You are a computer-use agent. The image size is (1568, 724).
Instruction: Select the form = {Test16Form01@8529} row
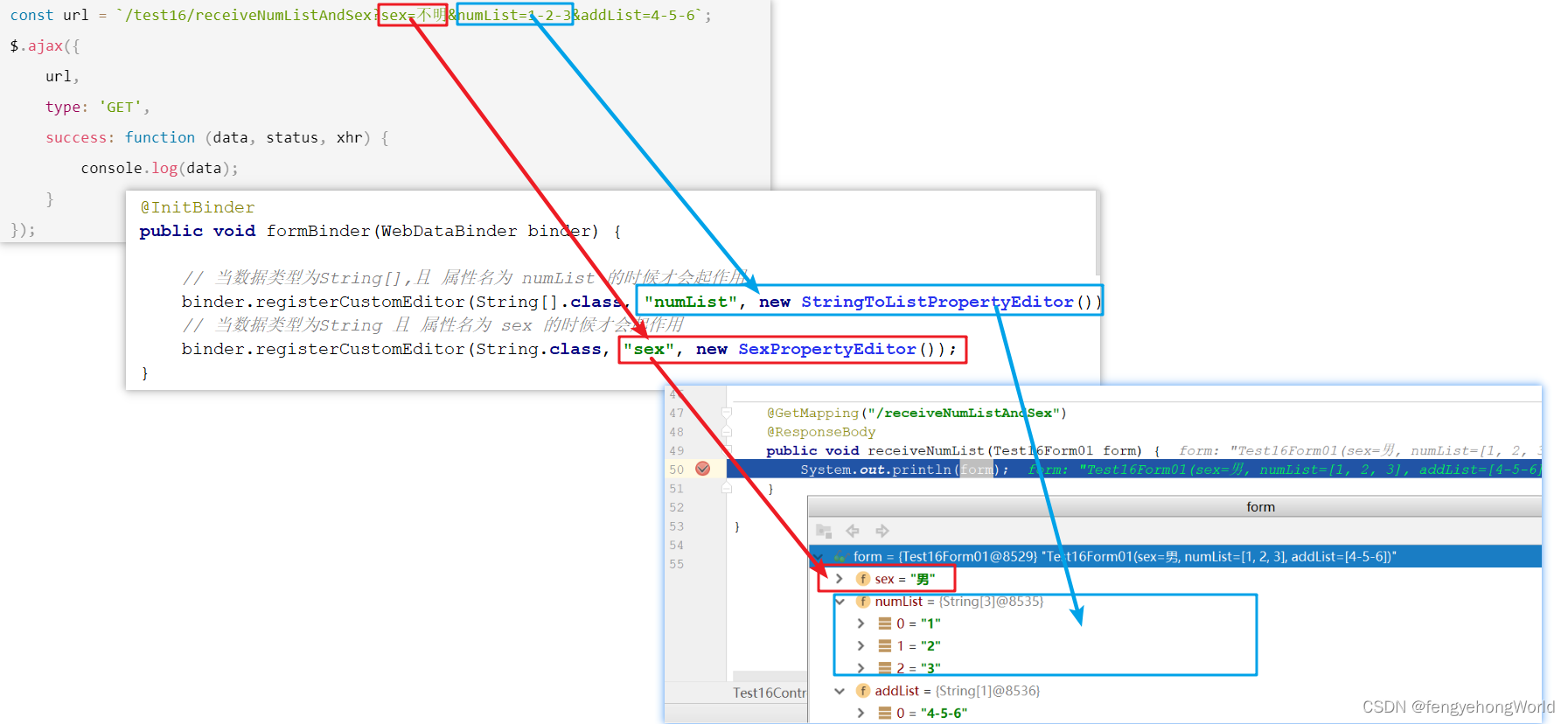point(1174,556)
